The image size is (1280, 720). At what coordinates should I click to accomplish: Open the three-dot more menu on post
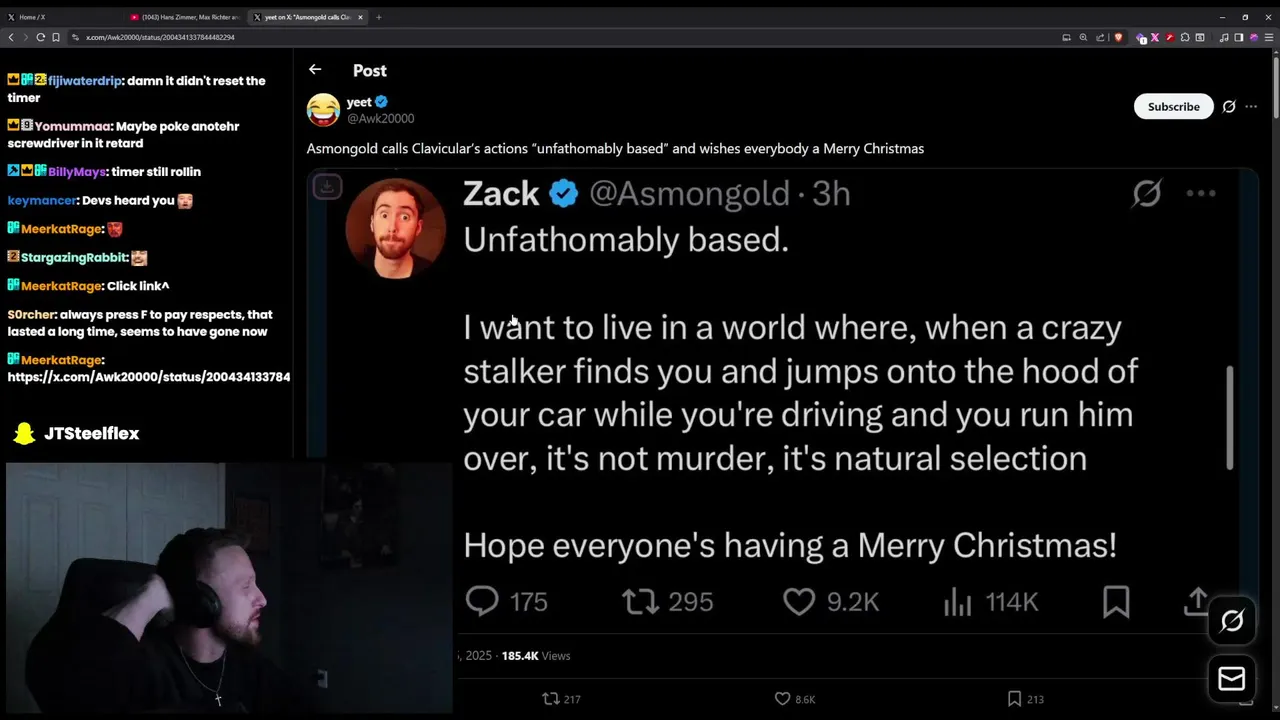(x=1251, y=107)
